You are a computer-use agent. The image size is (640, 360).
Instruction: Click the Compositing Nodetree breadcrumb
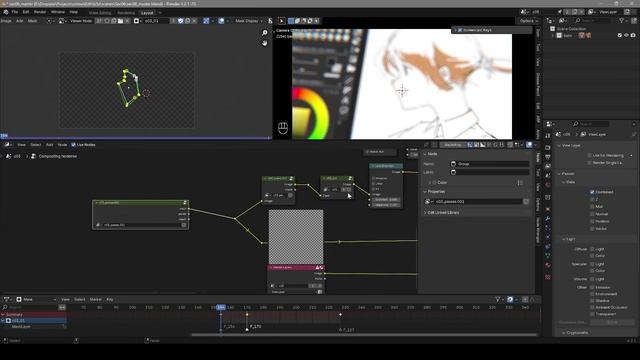pyautogui.click(x=58, y=156)
